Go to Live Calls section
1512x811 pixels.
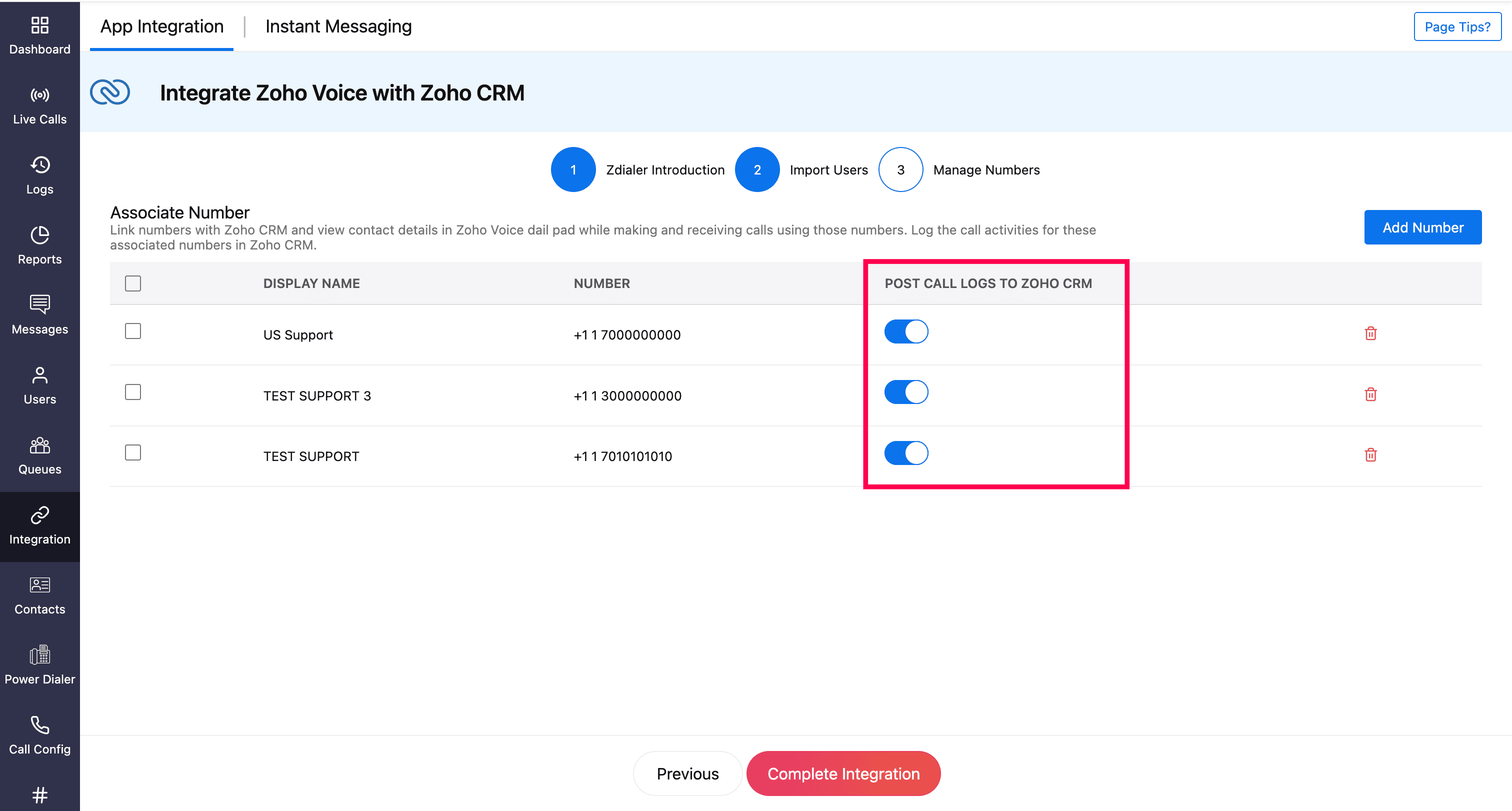coord(39,105)
